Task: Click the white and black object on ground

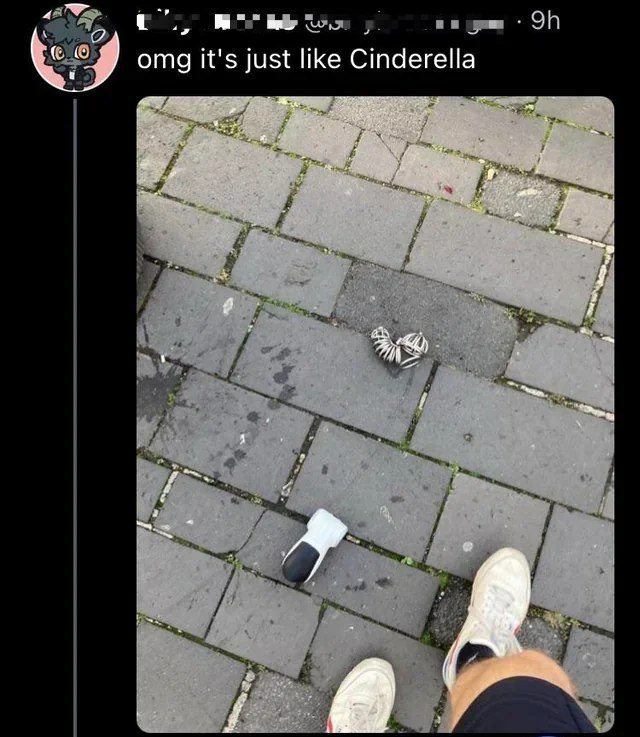Action: [x=314, y=546]
